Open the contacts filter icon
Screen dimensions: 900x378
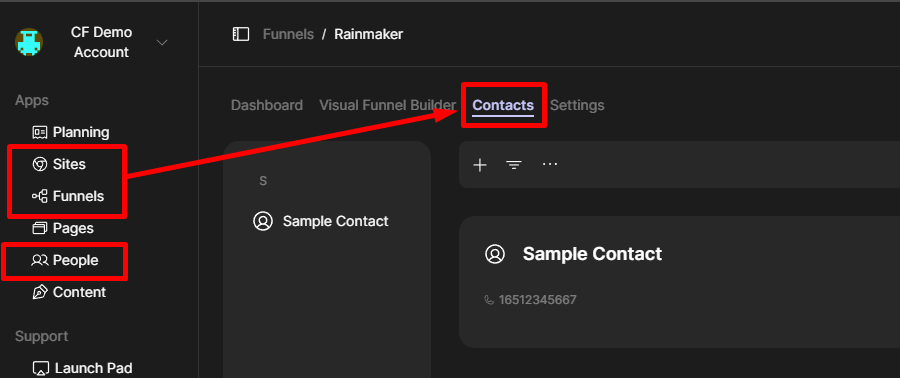coord(514,165)
